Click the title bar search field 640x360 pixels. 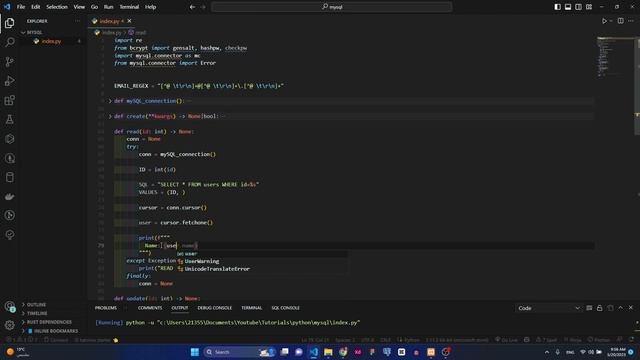click(x=332, y=7)
